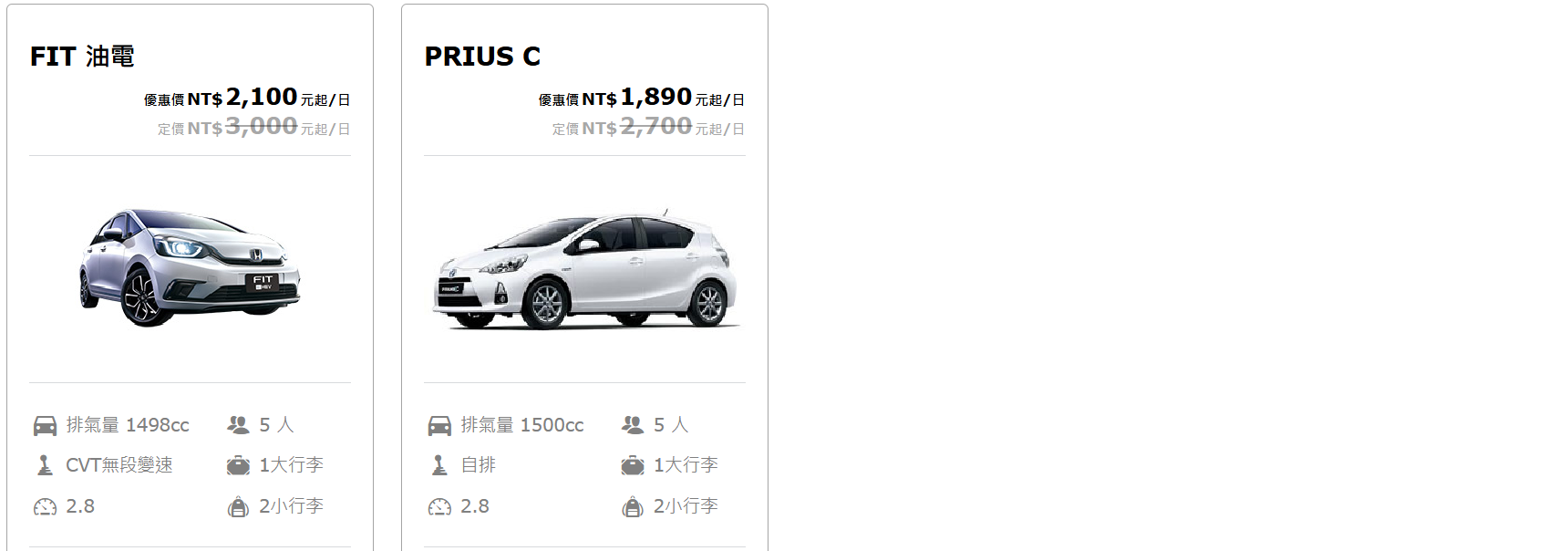Screen dimensions: 1568x551
Task: Click the small backpack icon in FIT card
Action: tap(238, 506)
